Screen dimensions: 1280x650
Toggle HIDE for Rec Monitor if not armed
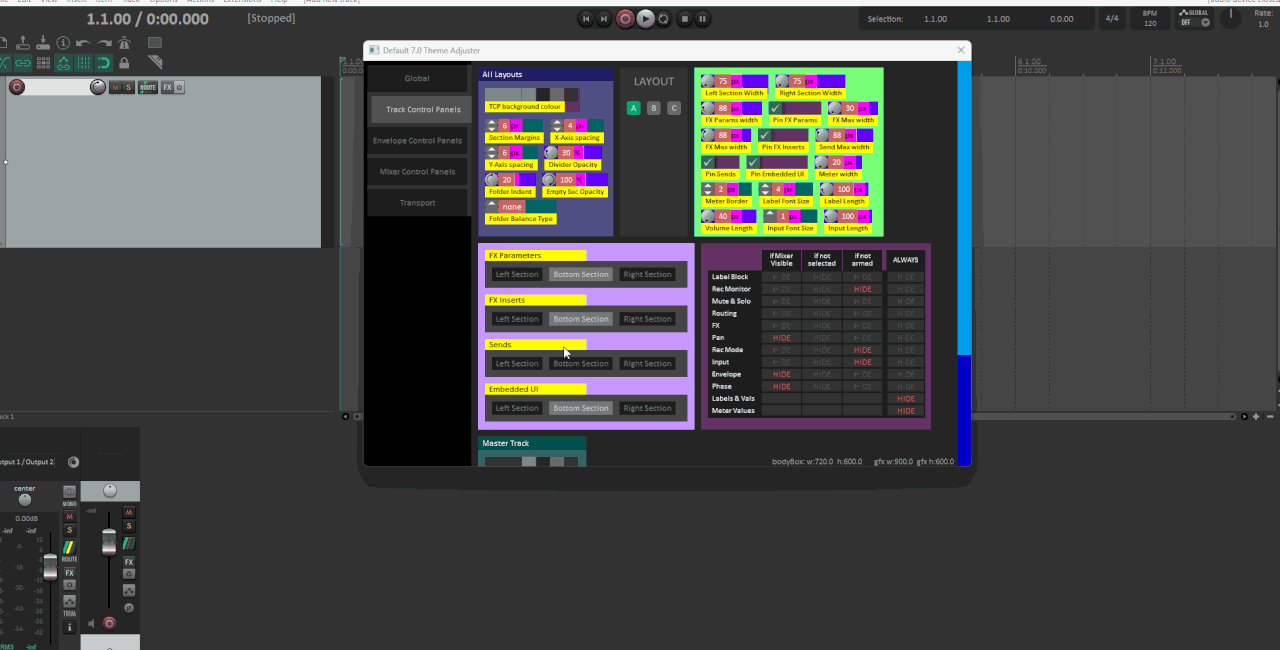pos(862,289)
